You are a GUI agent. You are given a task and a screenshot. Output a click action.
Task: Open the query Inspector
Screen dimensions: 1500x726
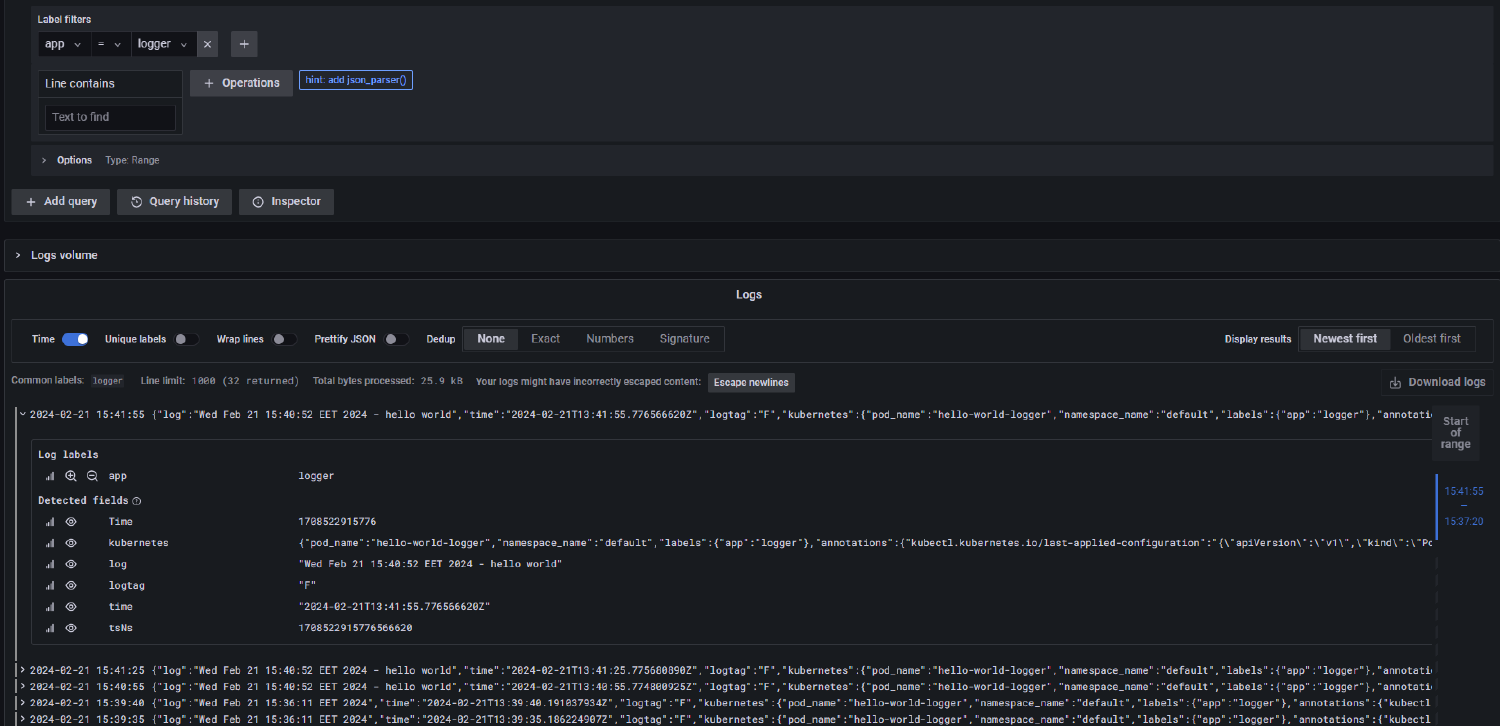click(x=286, y=201)
